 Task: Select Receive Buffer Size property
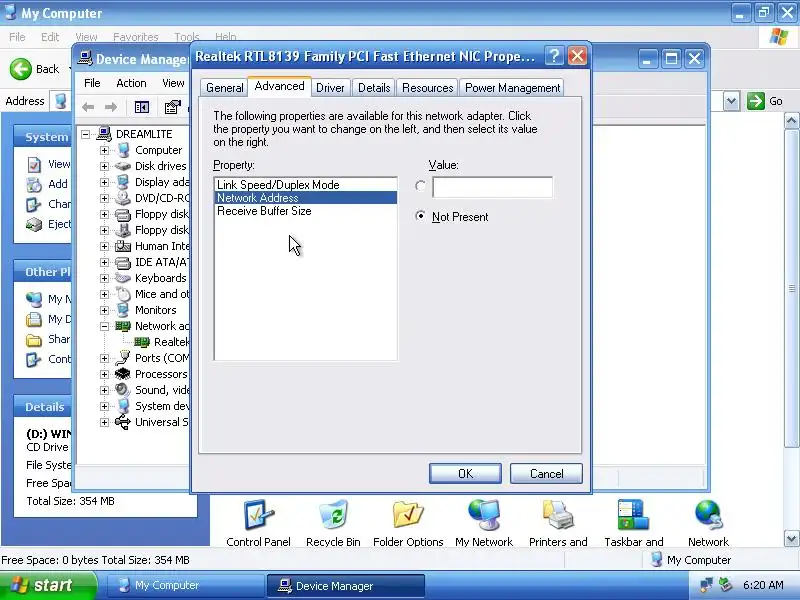(306, 211)
